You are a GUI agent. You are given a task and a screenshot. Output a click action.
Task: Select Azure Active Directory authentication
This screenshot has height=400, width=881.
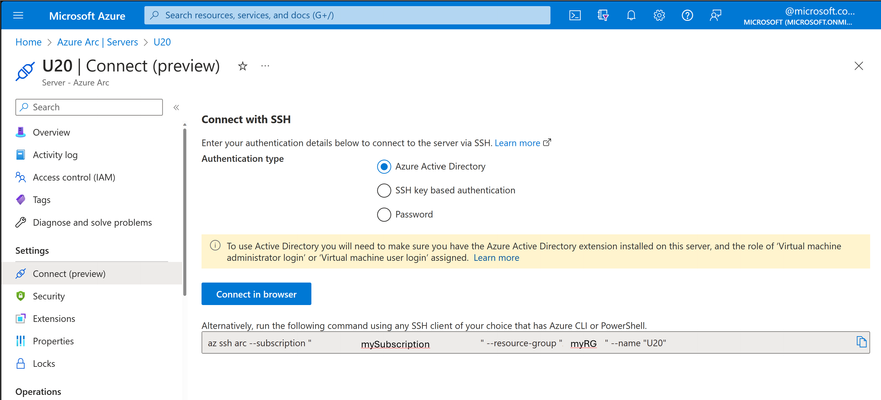pyautogui.click(x=384, y=167)
